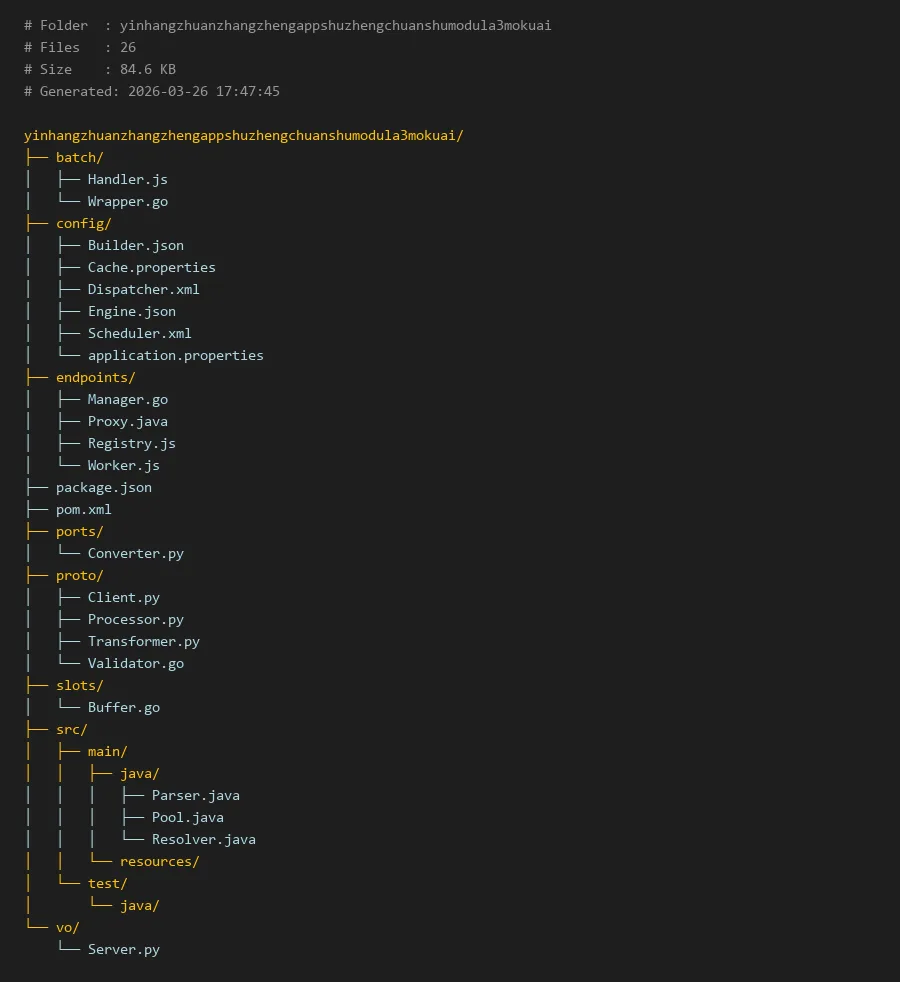Select the Resolver.java file
The width and height of the screenshot is (900, 982).
point(203,839)
